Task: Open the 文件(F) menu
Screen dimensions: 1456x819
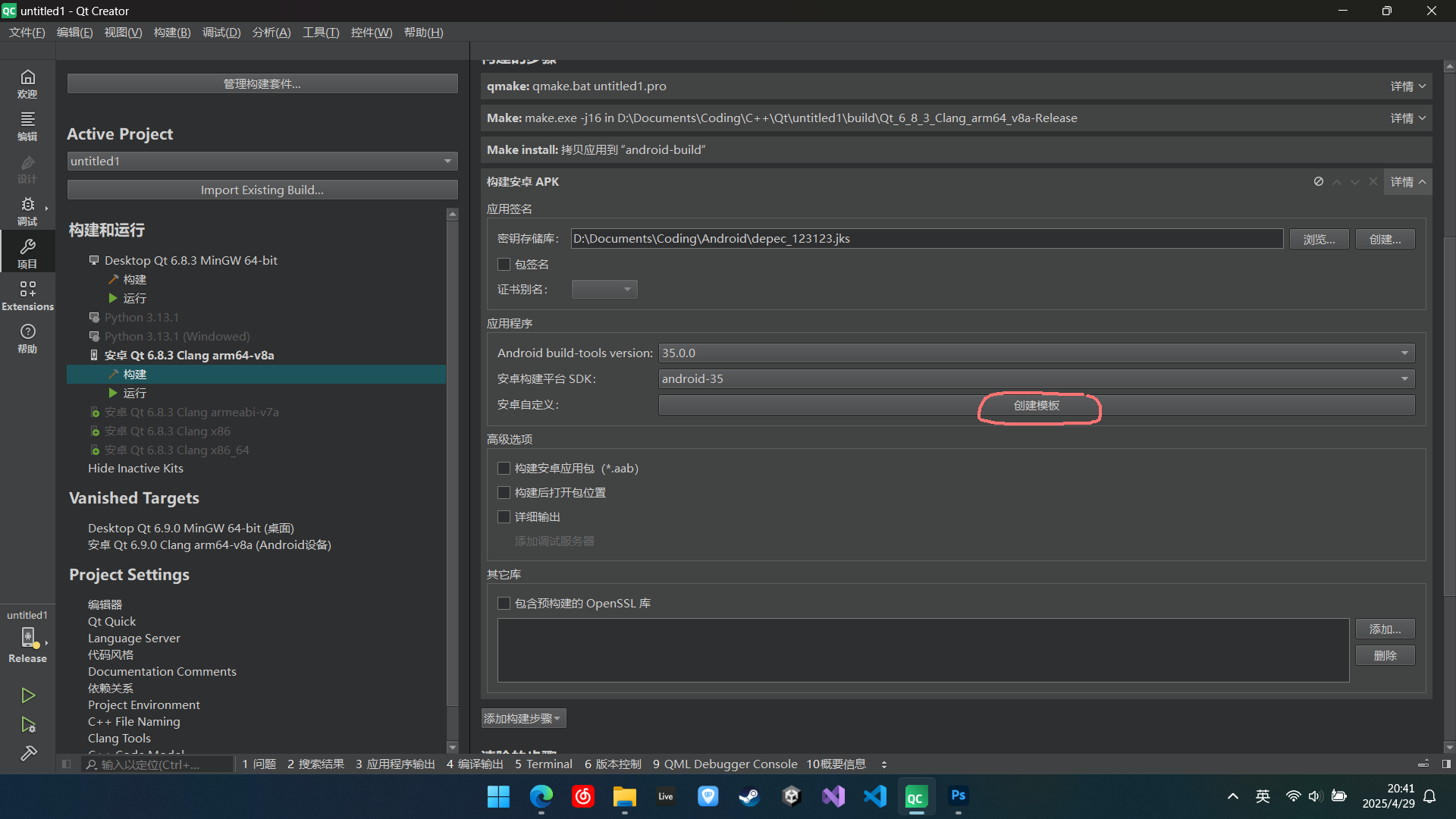Action: click(x=27, y=33)
